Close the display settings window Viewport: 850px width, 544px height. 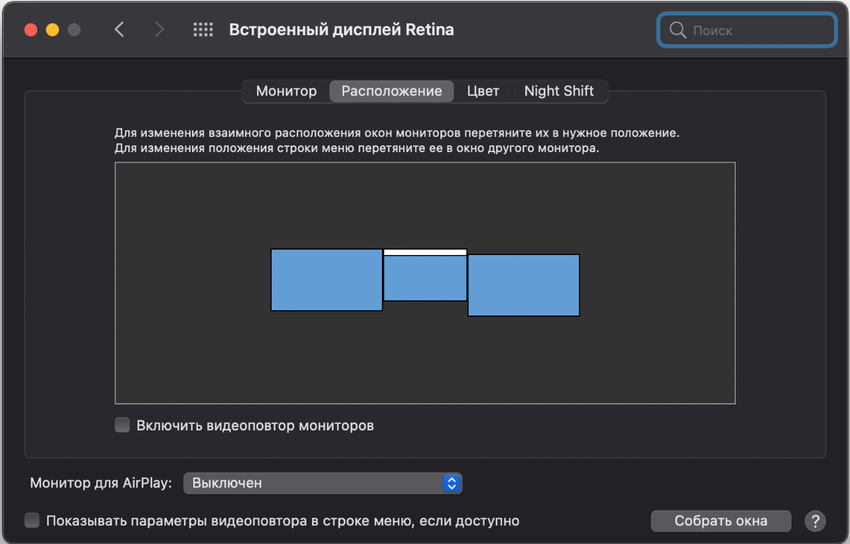[x=31, y=30]
